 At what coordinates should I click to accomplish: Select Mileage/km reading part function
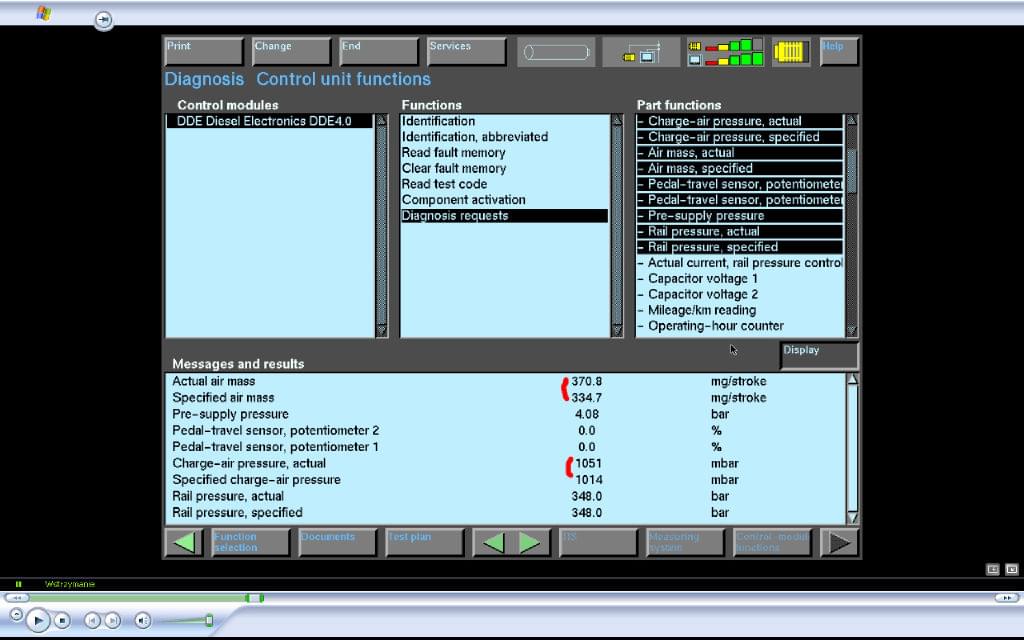pyautogui.click(x=739, y=310)
